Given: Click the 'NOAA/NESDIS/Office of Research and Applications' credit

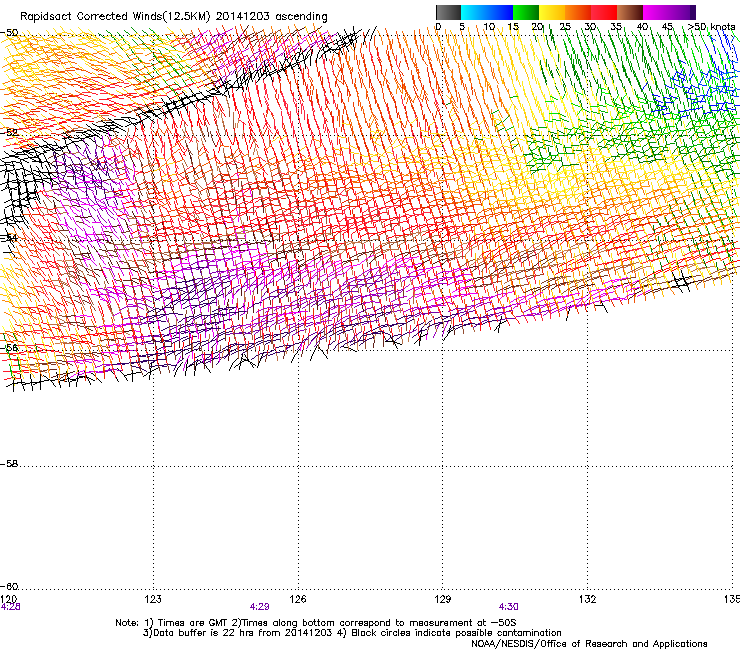Looking at the screenshot, I should coord(589,644).
